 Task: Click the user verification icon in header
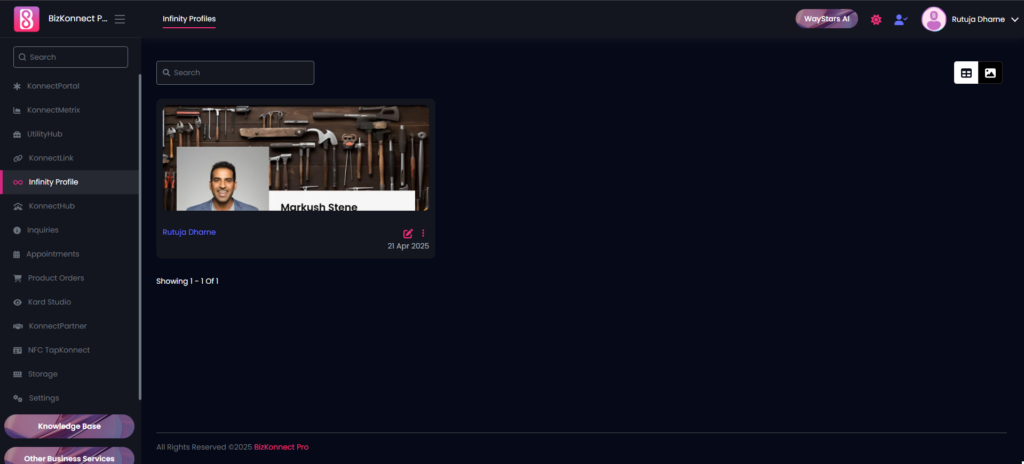tap(901, 19)
